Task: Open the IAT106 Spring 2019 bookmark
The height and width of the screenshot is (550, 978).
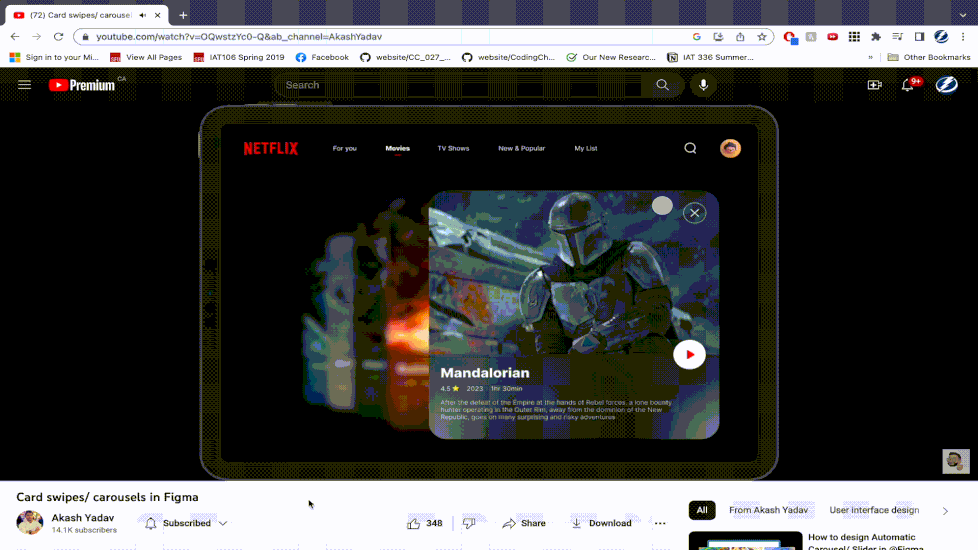Action: click(239, 57)
